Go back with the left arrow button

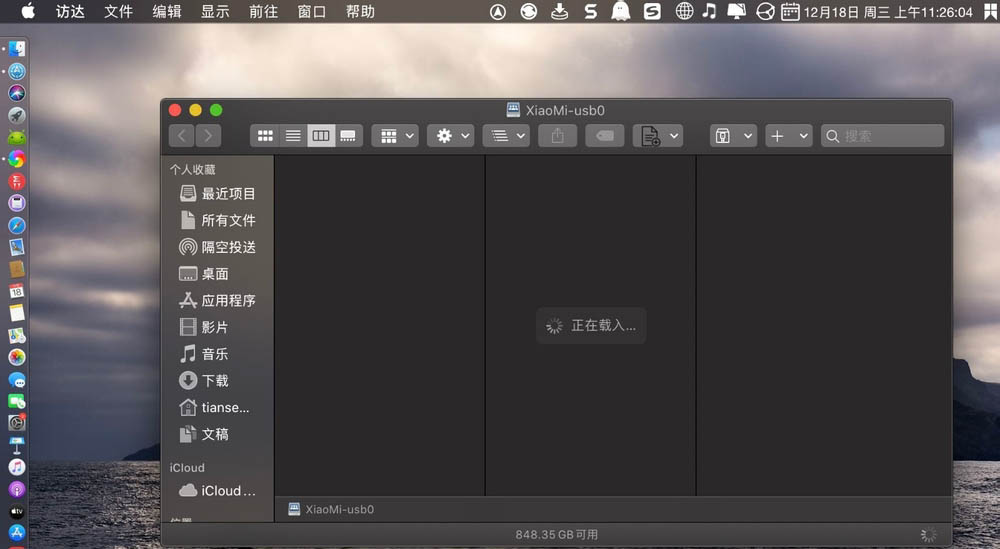[182, 136]
